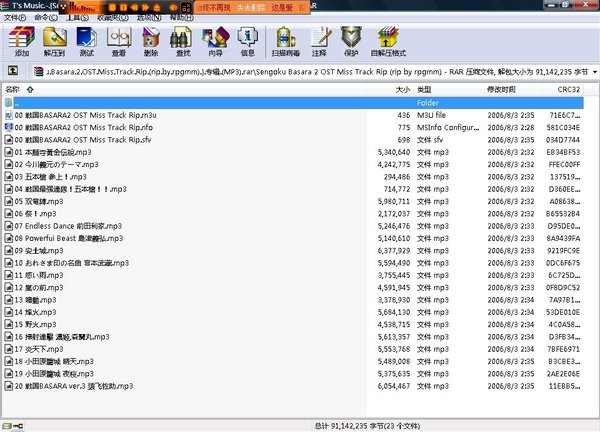Viewport: 600px width, 432px height.
Task: Click the 添加 (Add) toolbar icon
Action: (22, 41)
